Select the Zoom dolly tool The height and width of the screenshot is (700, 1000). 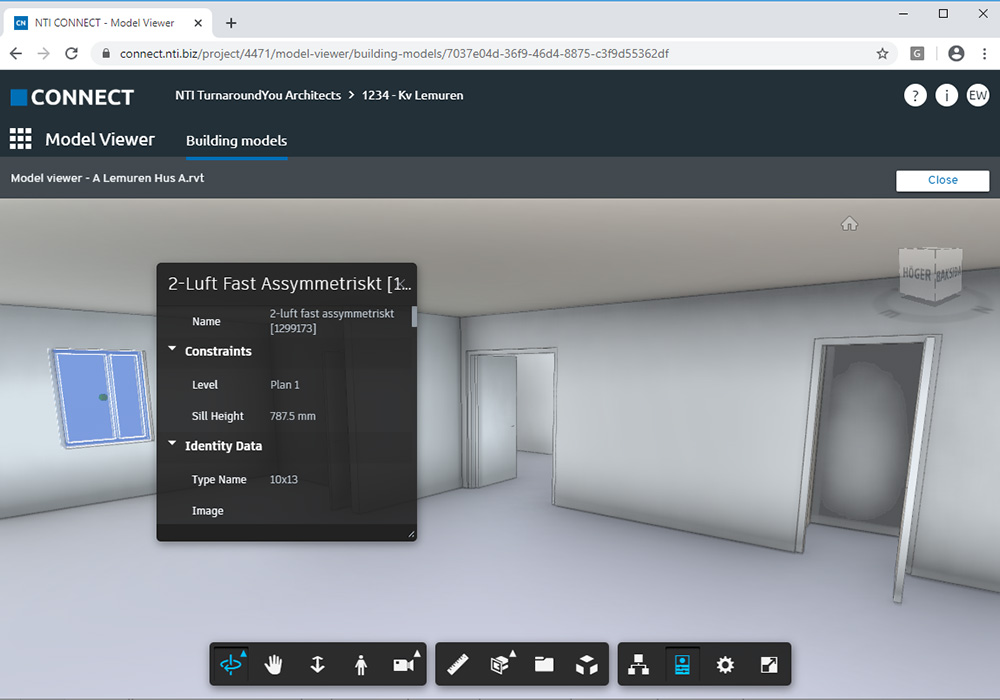[x=317, y=665]
